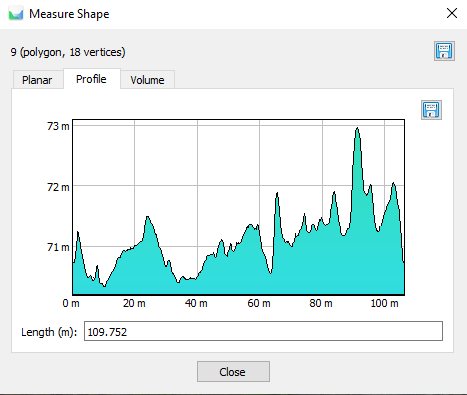The image size is (467, 395).
Task: Click the 100 m distance label
Action: point(385,303)
